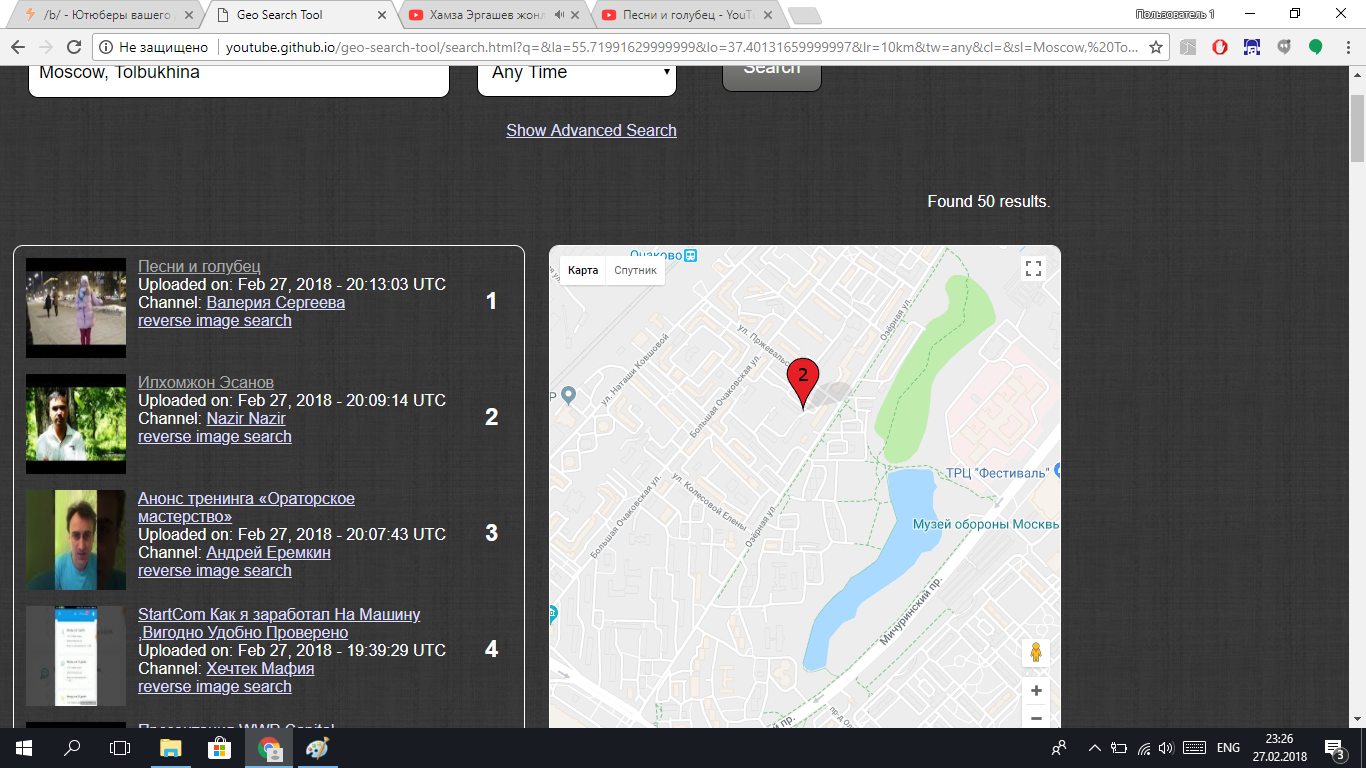
Task: Go back using the browser back arrow
Action: click(16, 47)
